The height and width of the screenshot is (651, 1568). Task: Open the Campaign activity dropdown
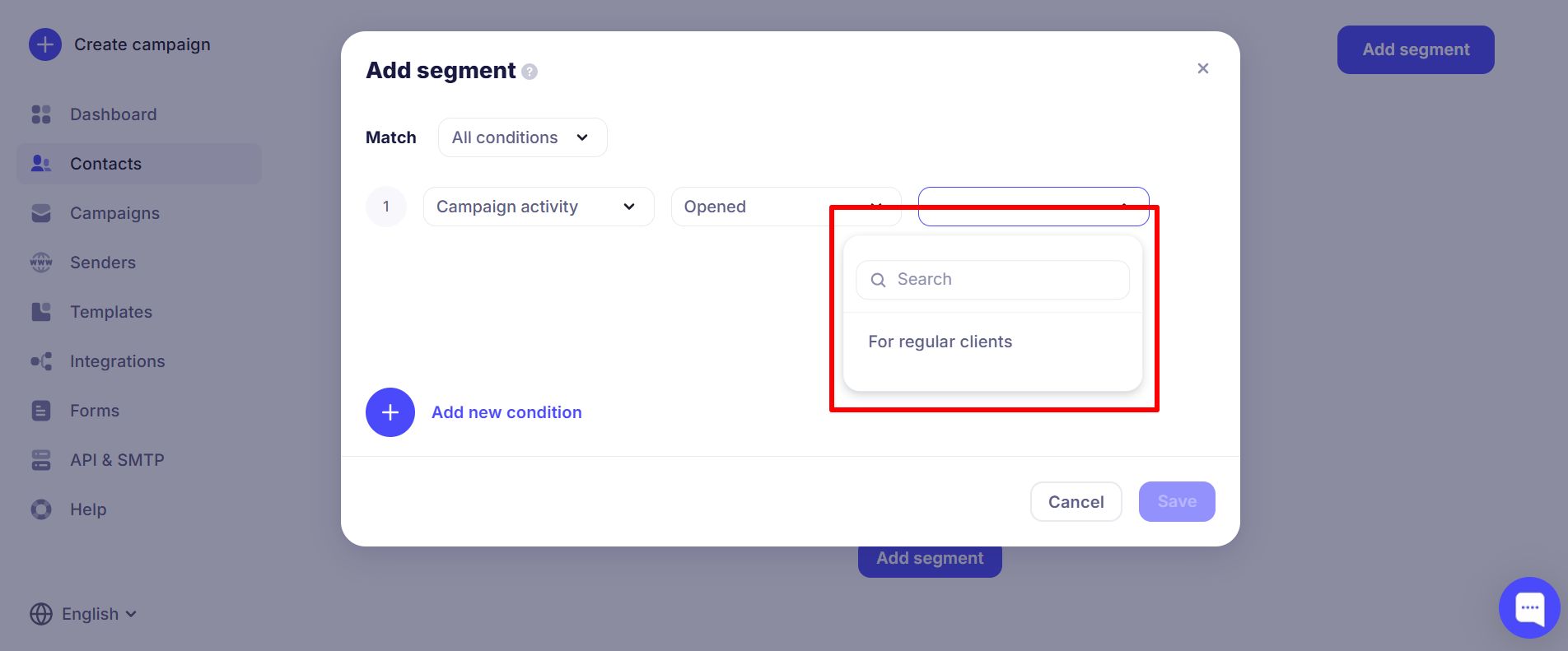[x=538, y=207]
